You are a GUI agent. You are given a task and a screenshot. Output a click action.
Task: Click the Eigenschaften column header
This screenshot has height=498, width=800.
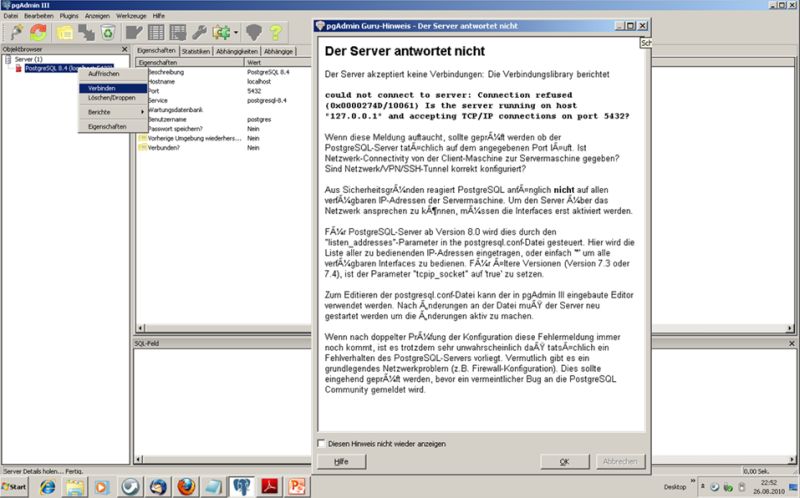[190, 62]
